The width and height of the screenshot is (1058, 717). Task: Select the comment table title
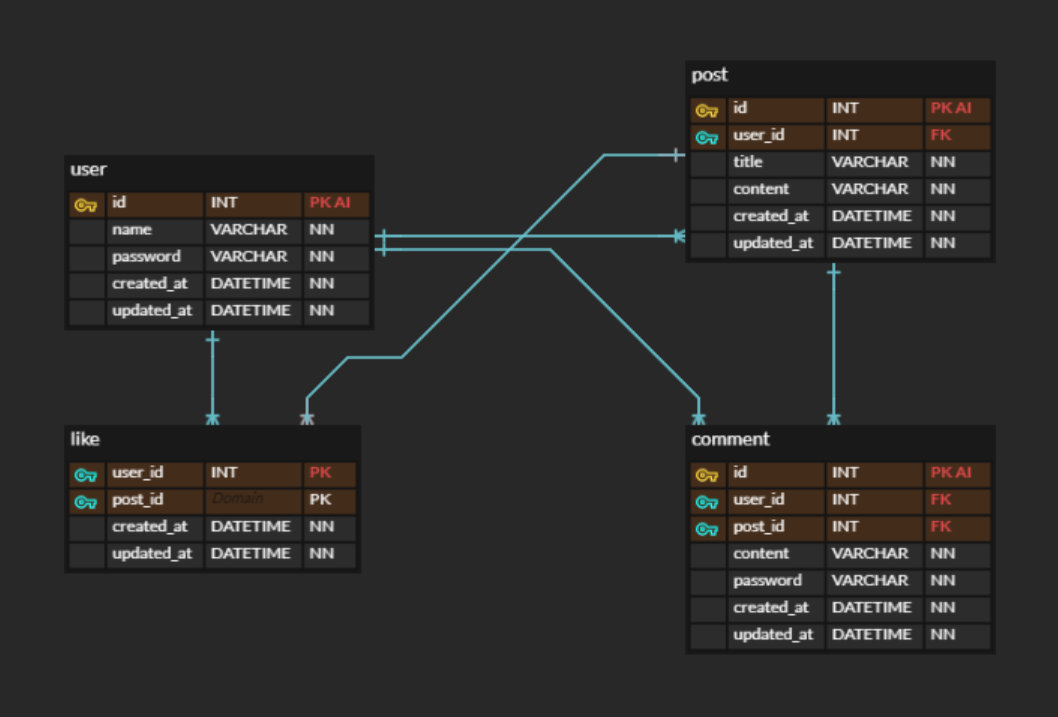tap(730, 439)
